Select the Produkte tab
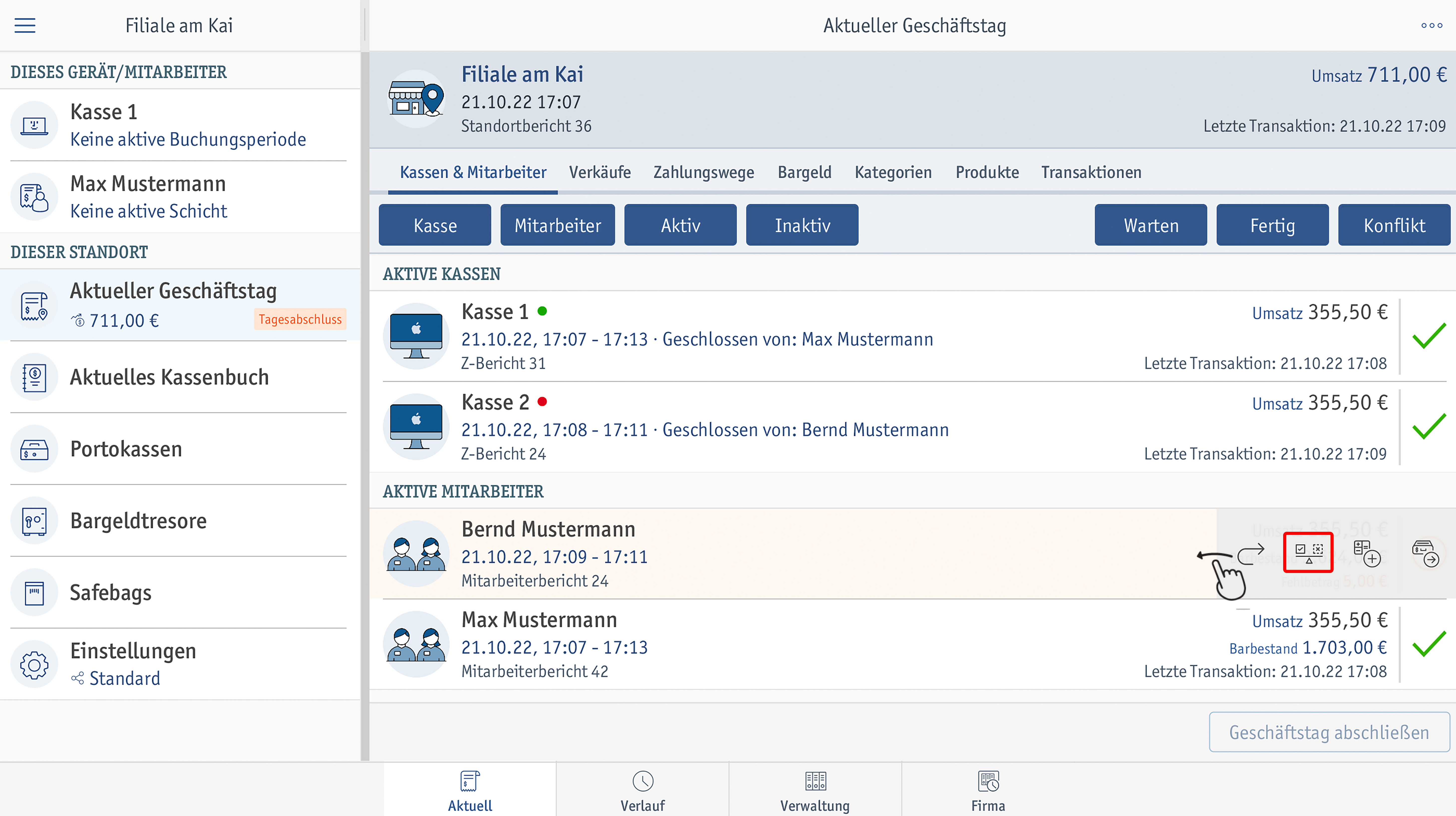 [987, 172]
